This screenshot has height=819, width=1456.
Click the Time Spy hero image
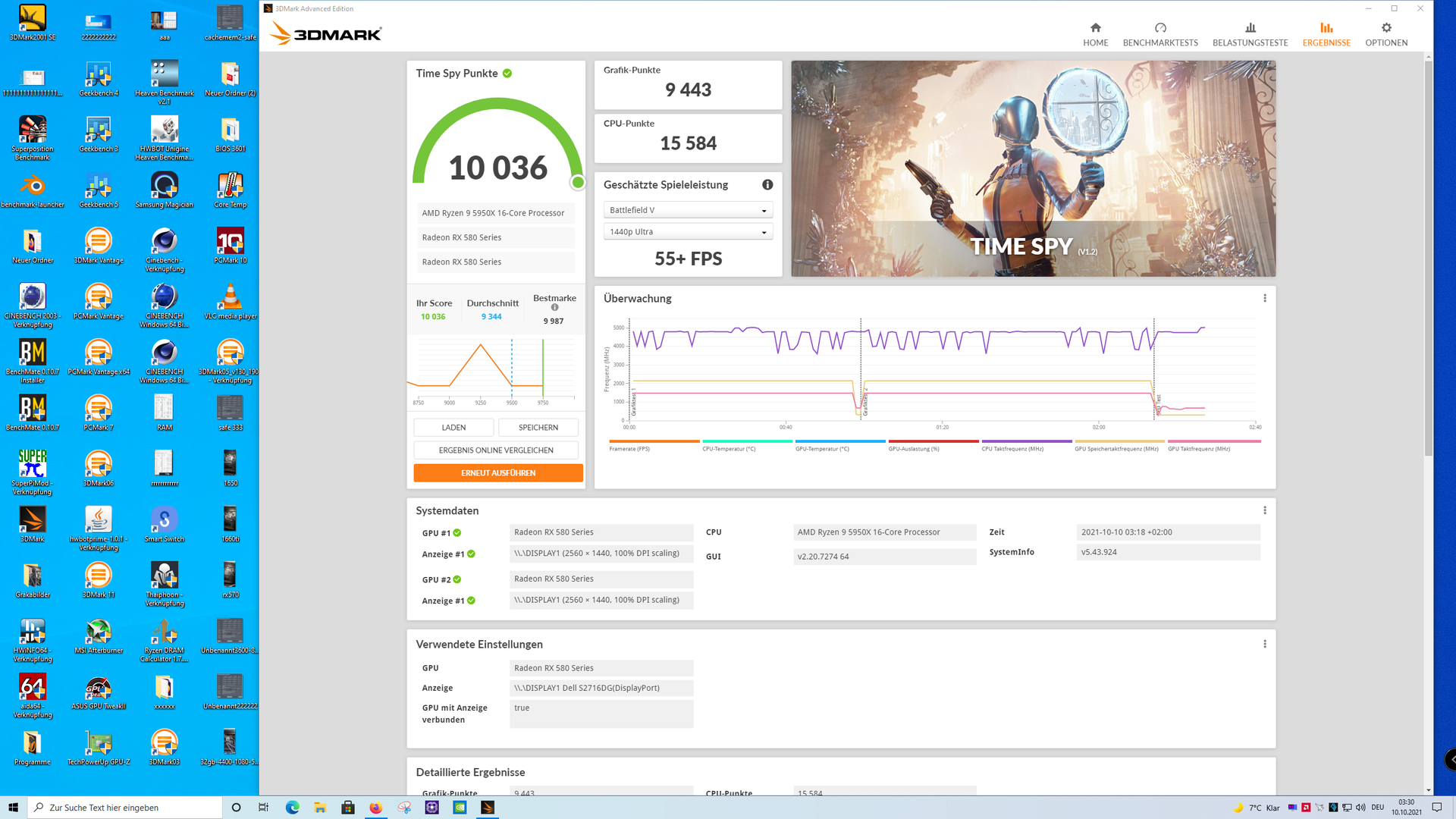1033,168
